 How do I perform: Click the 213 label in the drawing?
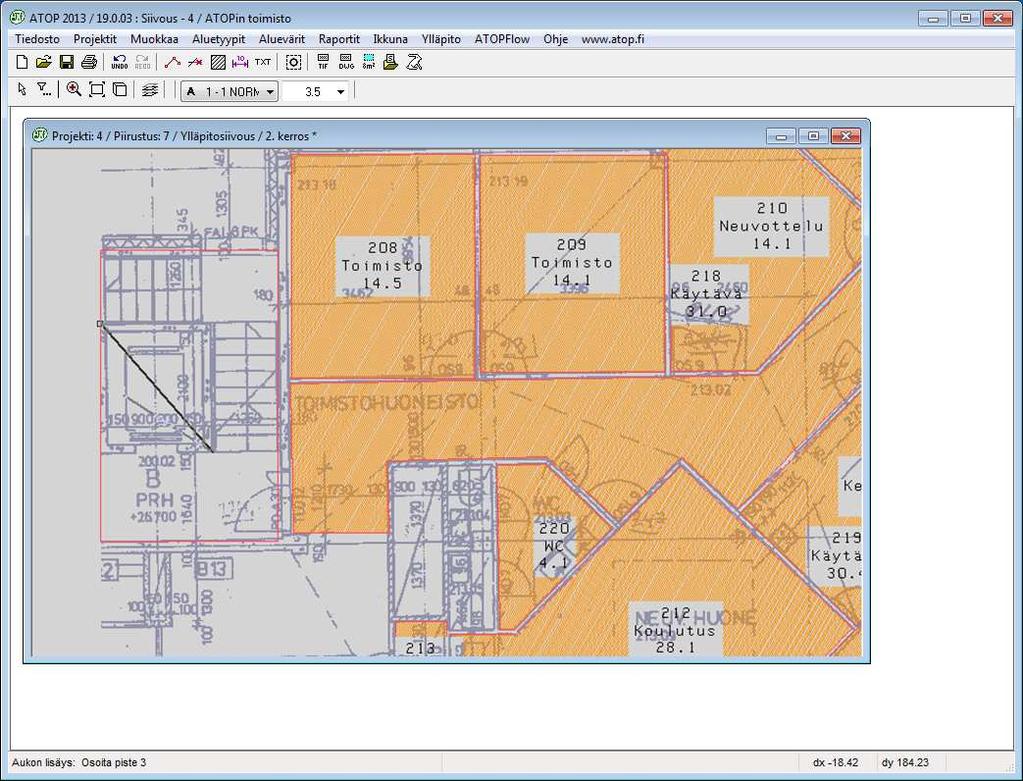point(420,647)
